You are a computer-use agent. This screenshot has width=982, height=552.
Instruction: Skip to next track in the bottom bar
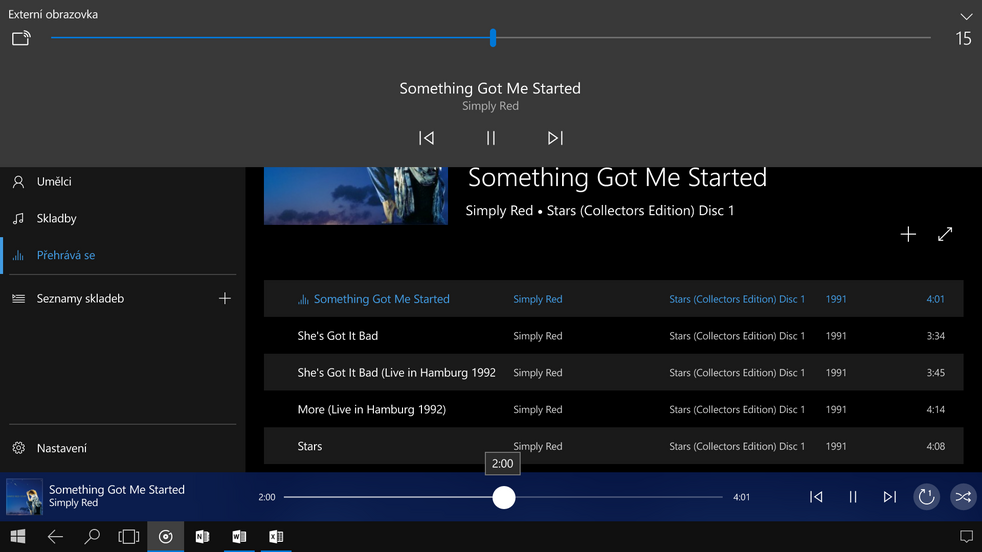pos(889,497)
